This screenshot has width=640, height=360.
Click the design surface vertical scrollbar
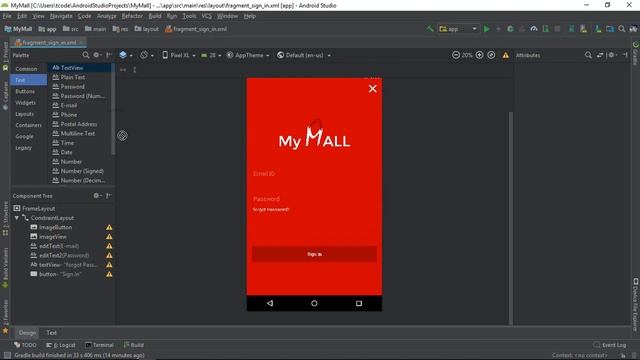coord(510,218)
